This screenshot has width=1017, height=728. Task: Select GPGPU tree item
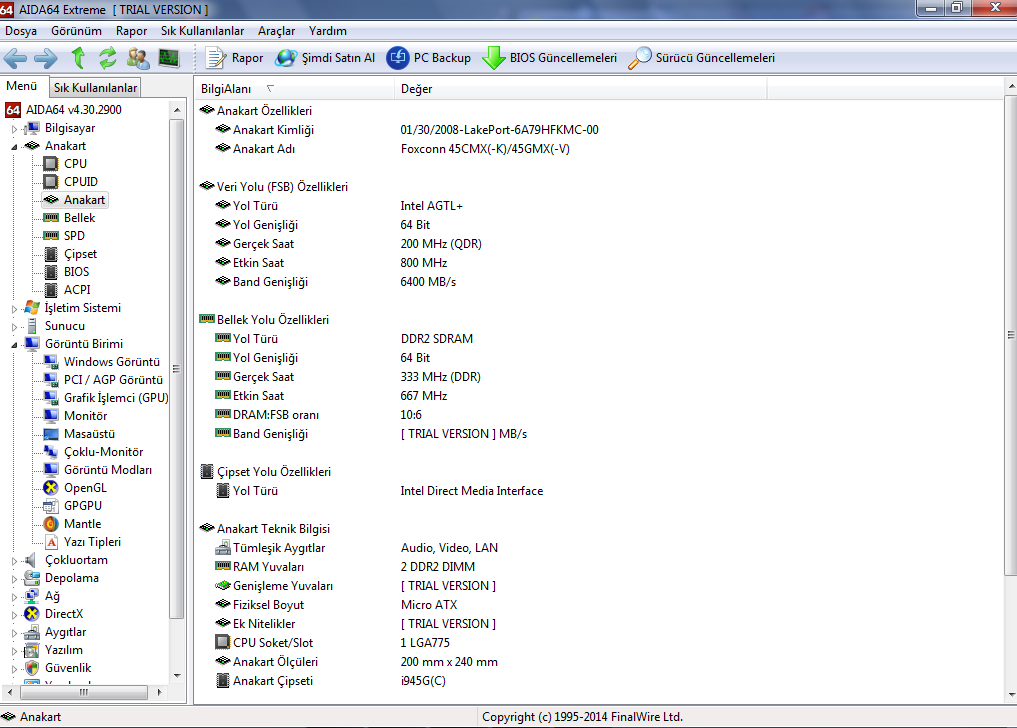[82, 506]
